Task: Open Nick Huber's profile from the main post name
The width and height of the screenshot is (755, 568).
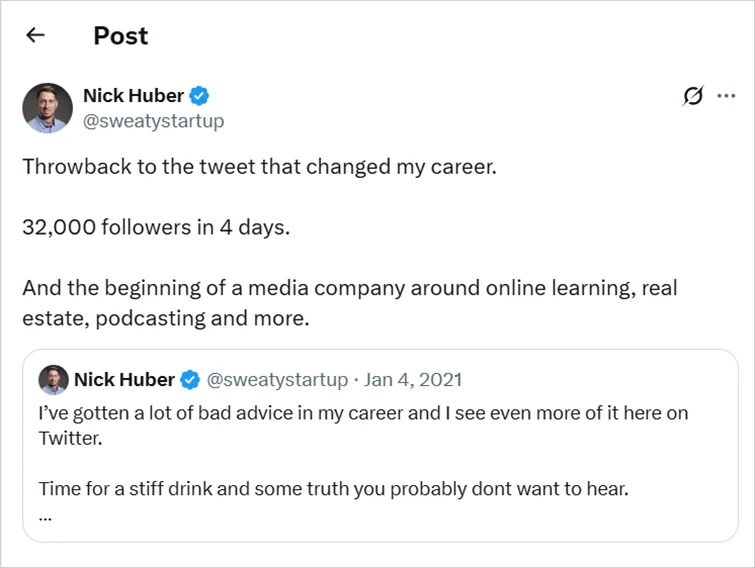Action: pyautogui.click(x=133, y=96)
